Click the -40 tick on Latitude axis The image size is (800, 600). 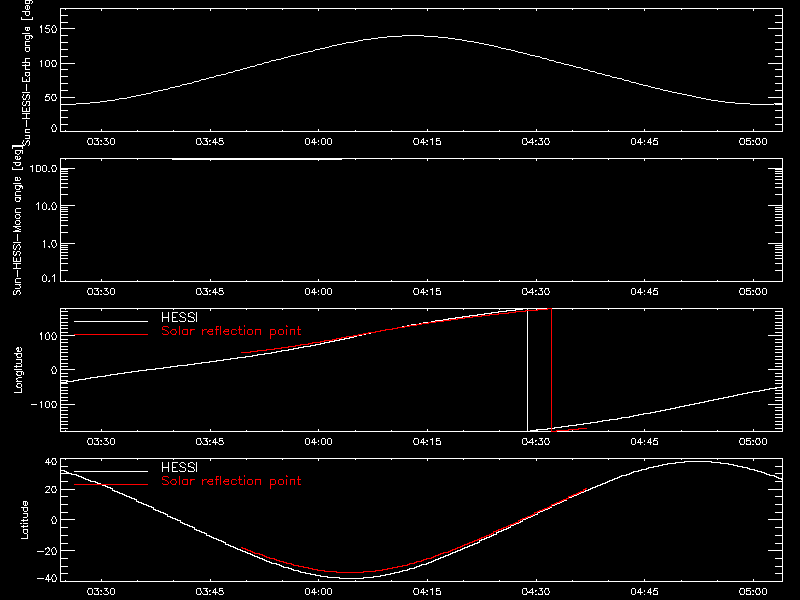[47, 579]
